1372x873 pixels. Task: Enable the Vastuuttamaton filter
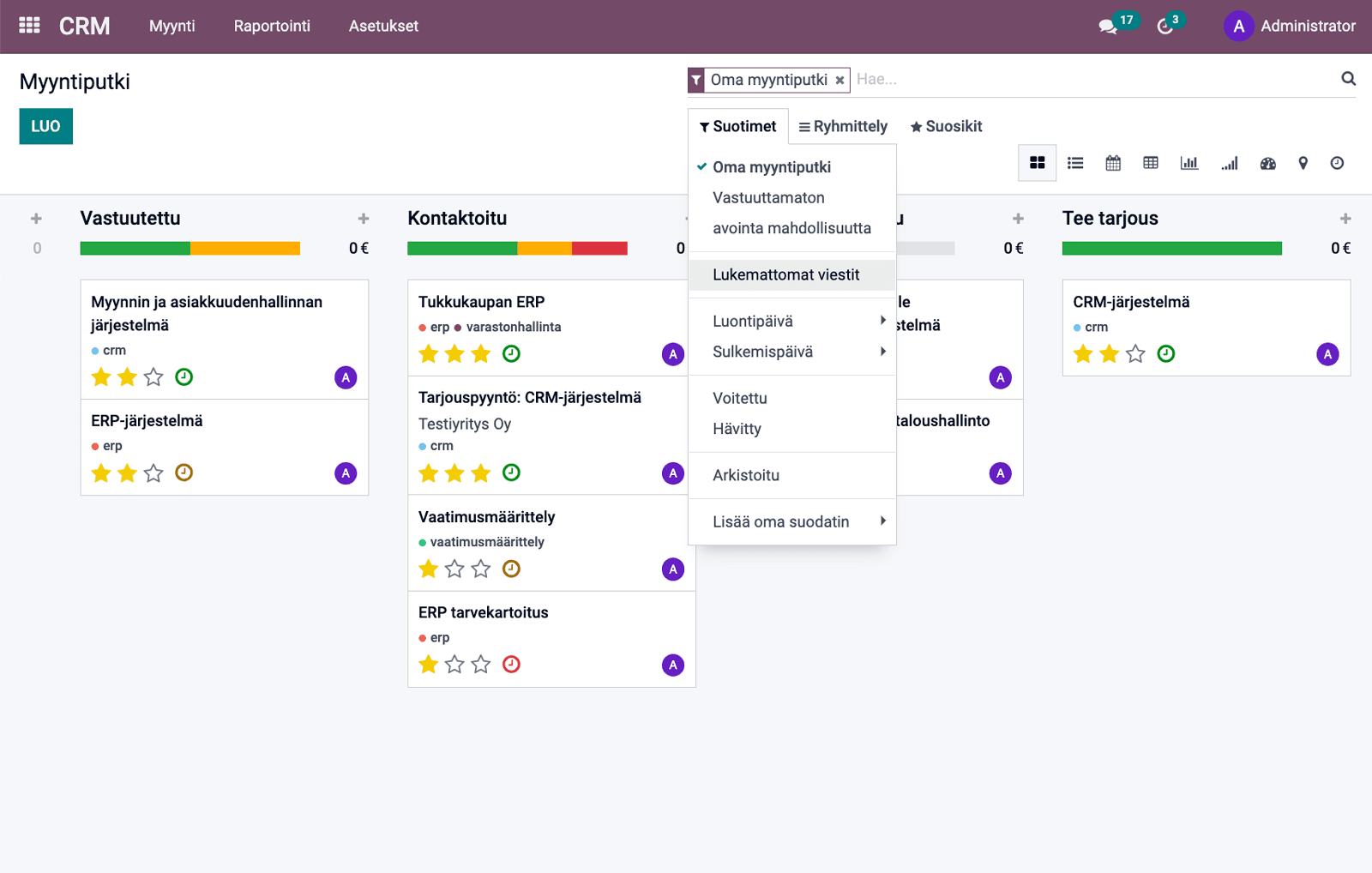(768, 198)
